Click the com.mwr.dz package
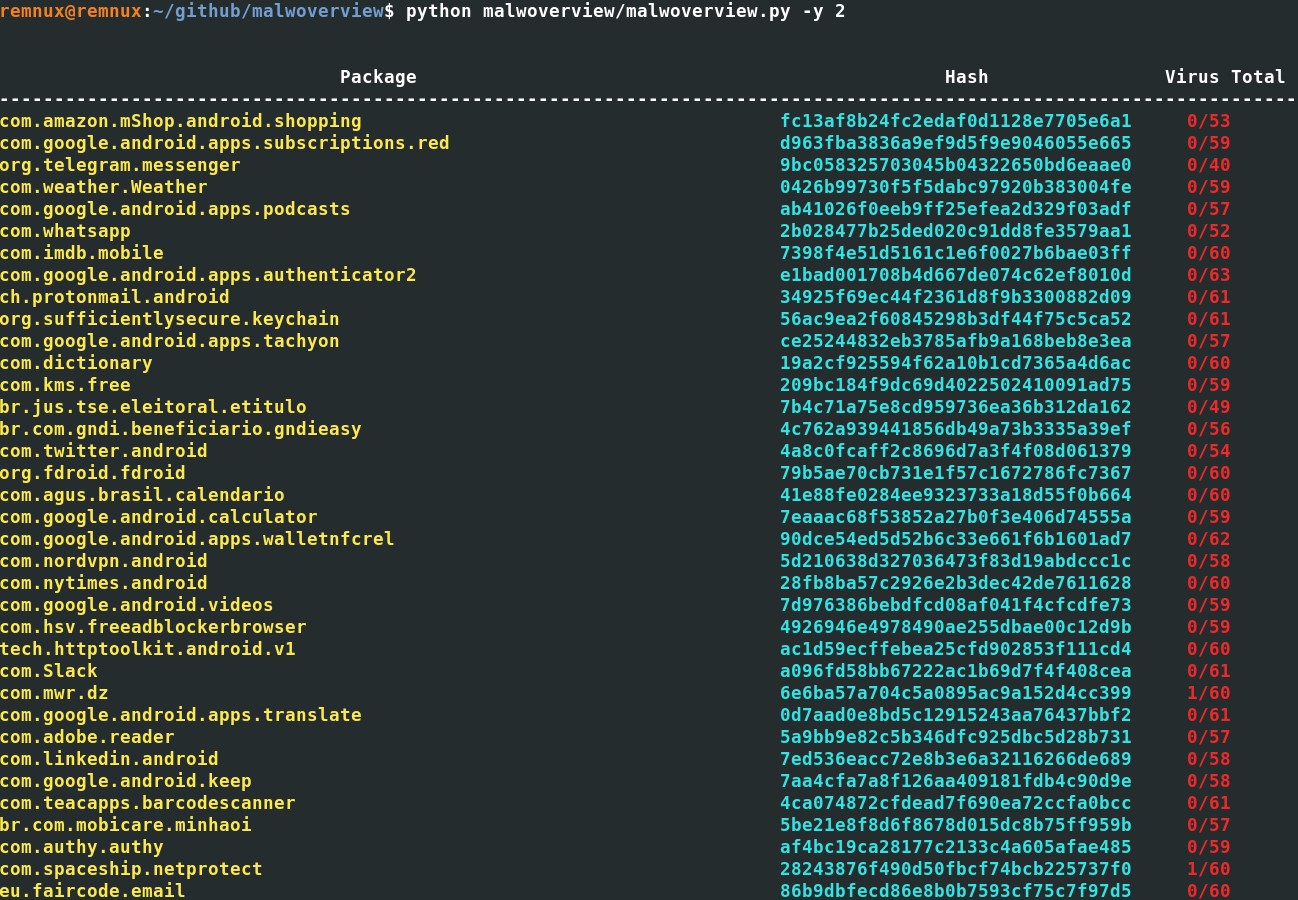Viewport: 1298px width, 900px height. (x=54, y=693)
